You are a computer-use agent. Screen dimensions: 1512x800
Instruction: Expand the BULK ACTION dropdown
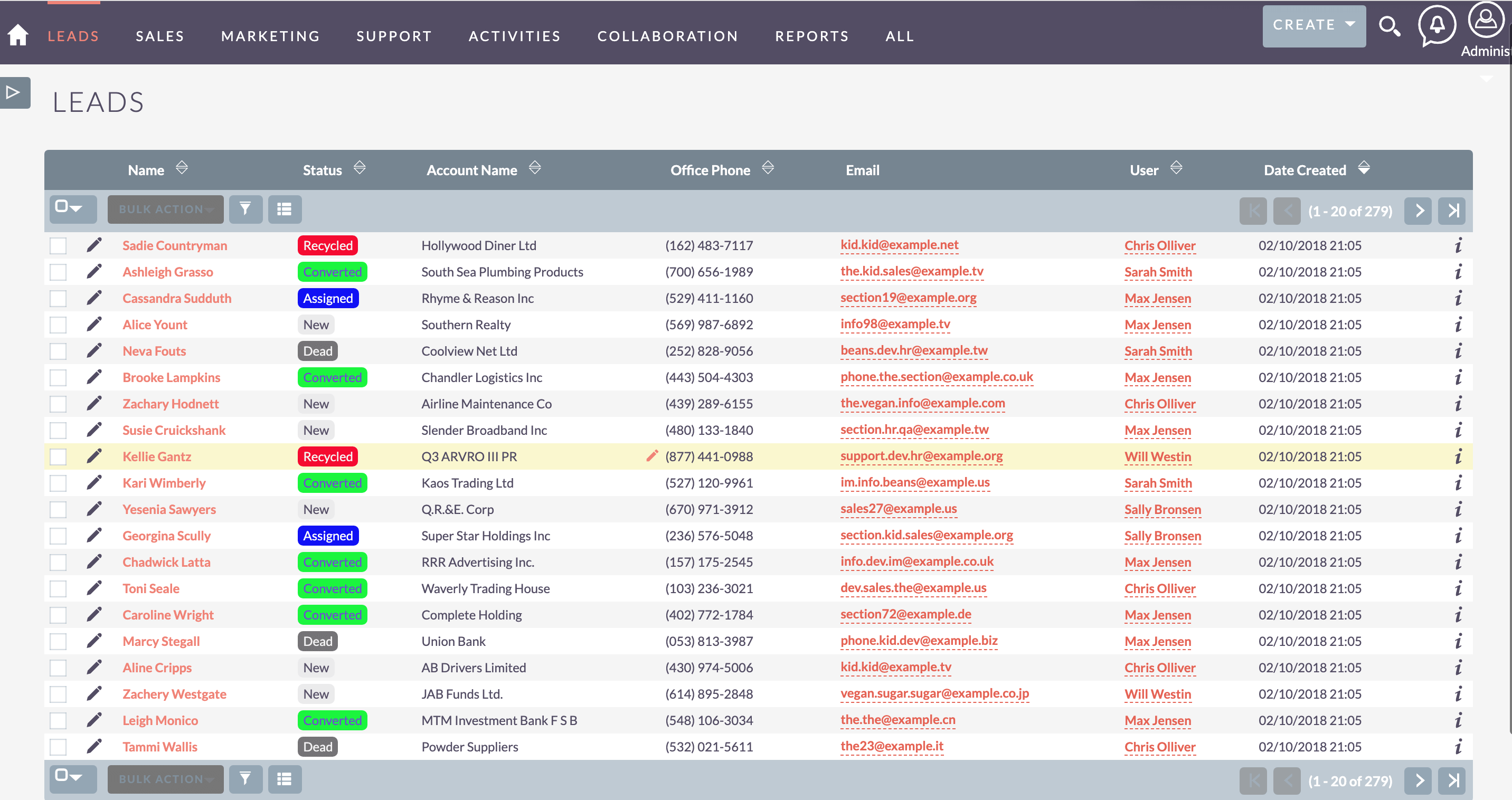164,208
